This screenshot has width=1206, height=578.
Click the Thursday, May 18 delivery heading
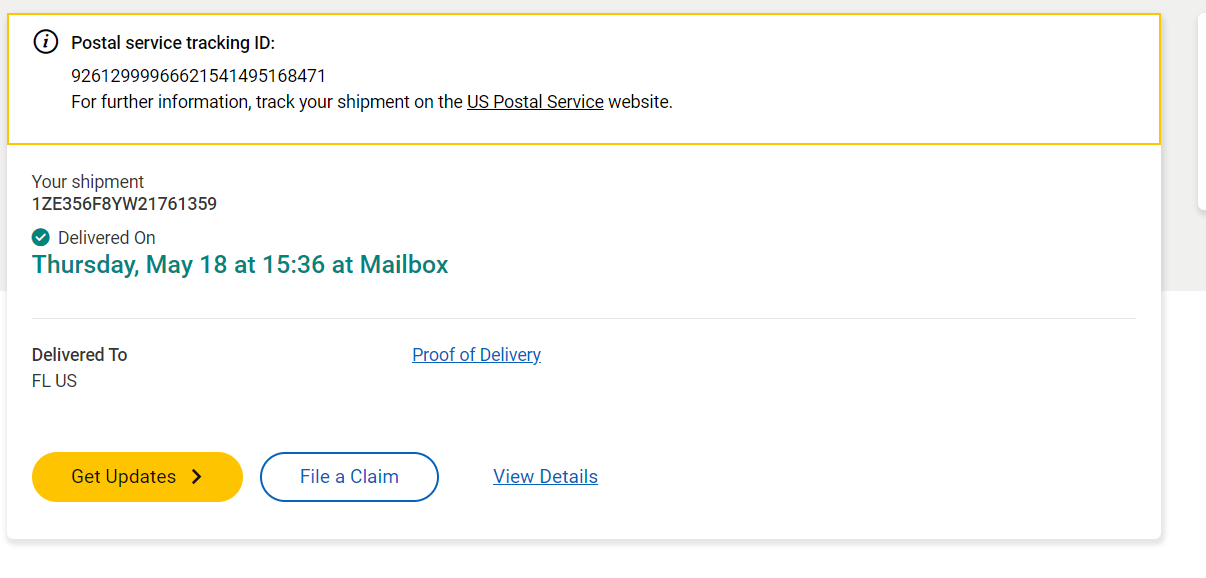(240, 265)
